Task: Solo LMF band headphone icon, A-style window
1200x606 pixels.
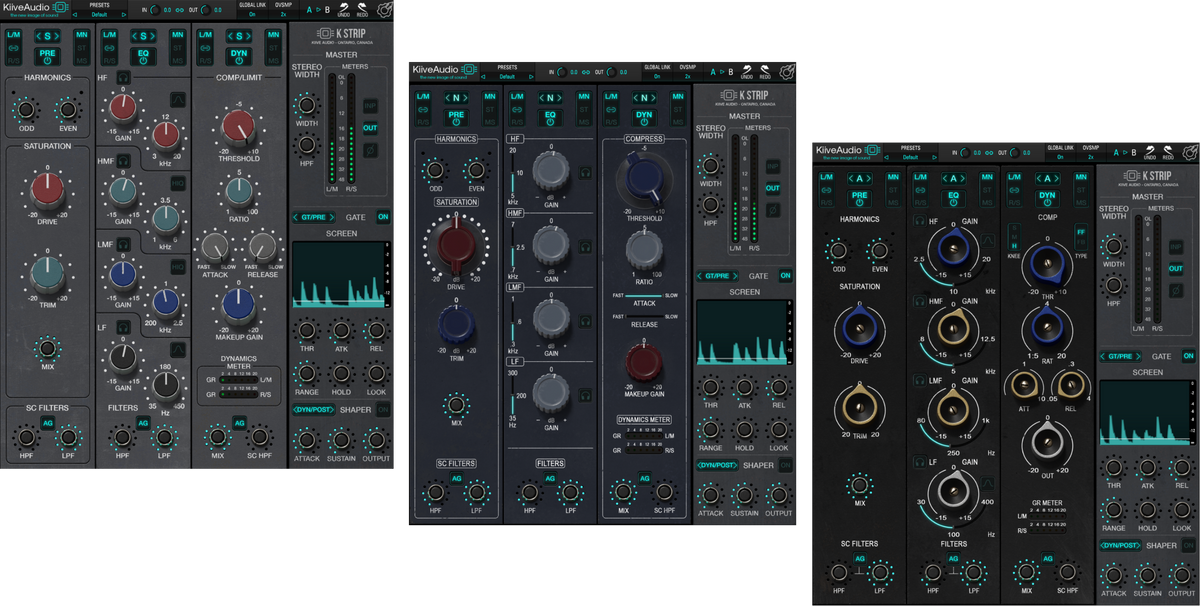Action: click(x=919, y=380)
